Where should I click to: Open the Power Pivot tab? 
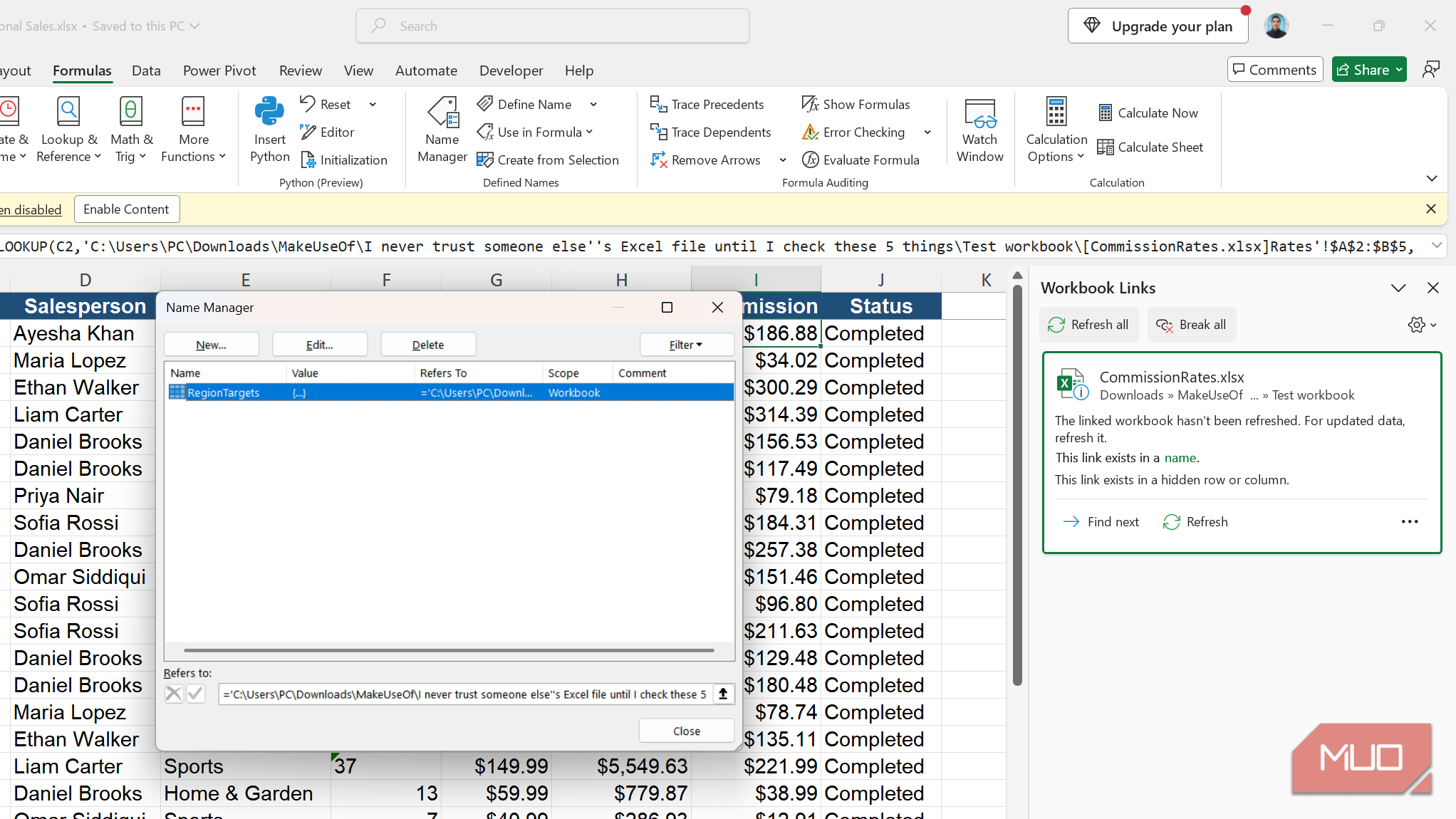[219, 71]
